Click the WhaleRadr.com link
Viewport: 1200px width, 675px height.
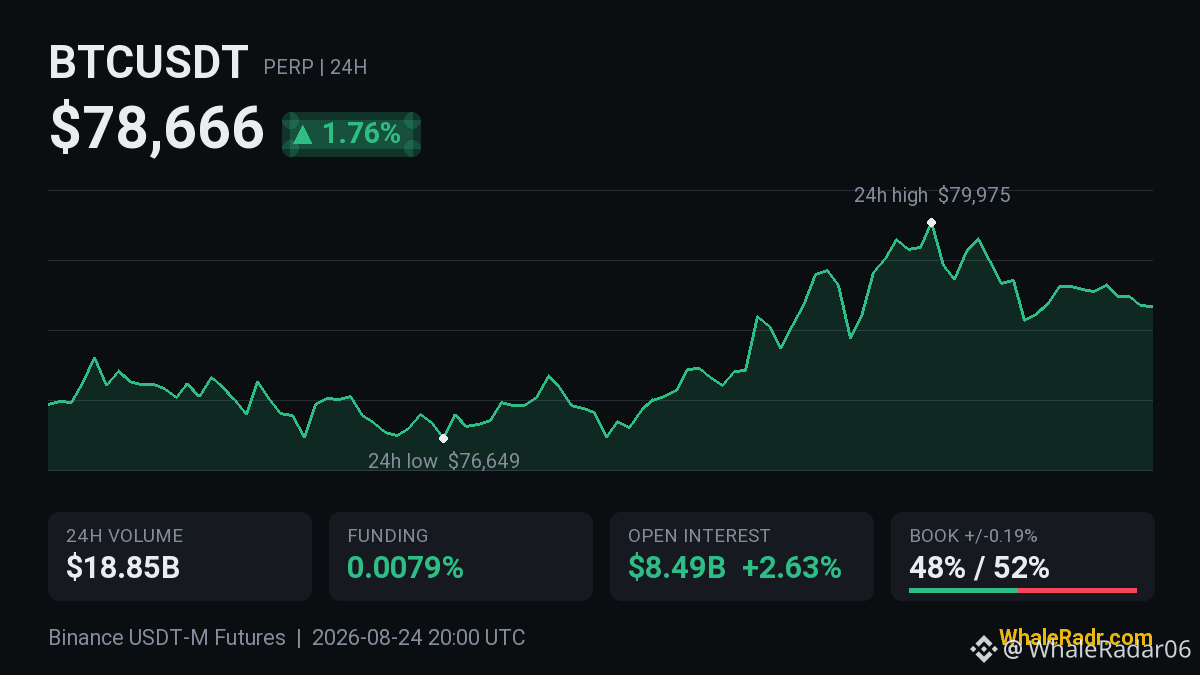pos(1075,637)
